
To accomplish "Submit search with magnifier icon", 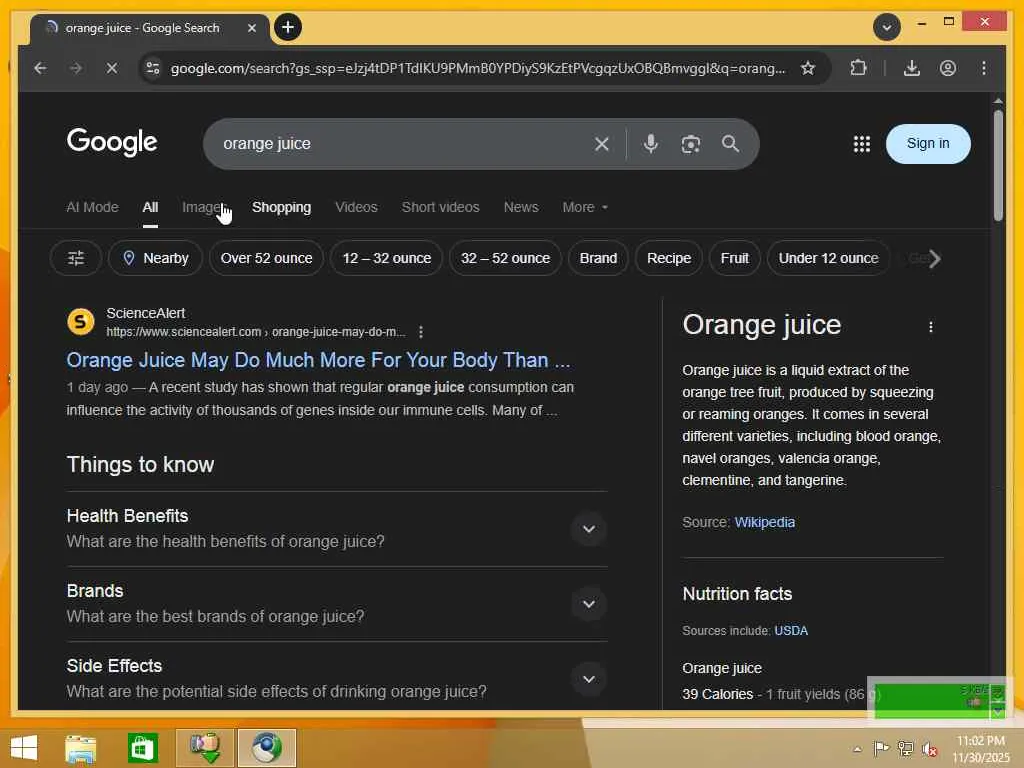I will point(730,144).
